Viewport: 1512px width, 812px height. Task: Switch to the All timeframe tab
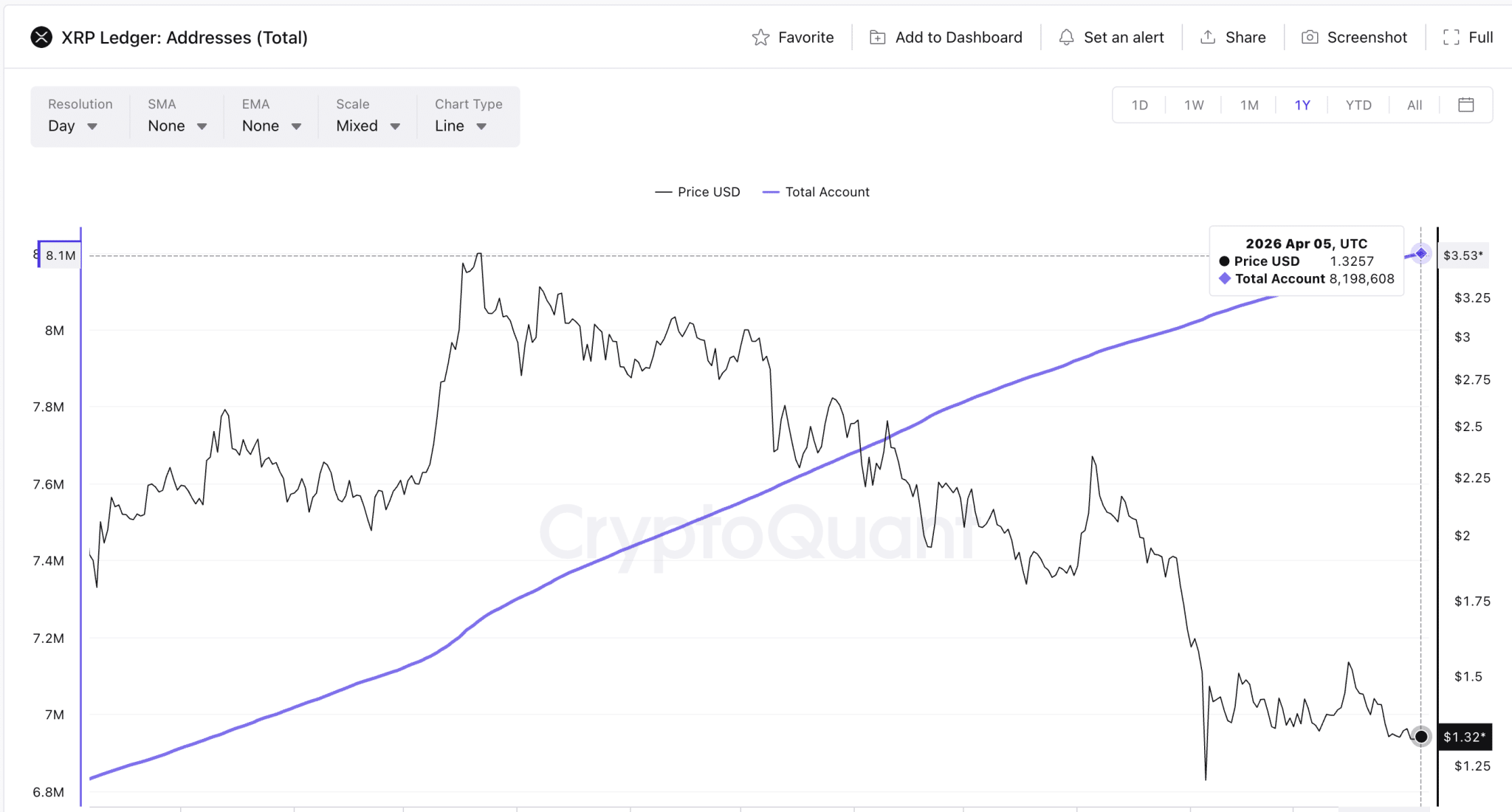pyautogui.click(x=1415, y=105)
